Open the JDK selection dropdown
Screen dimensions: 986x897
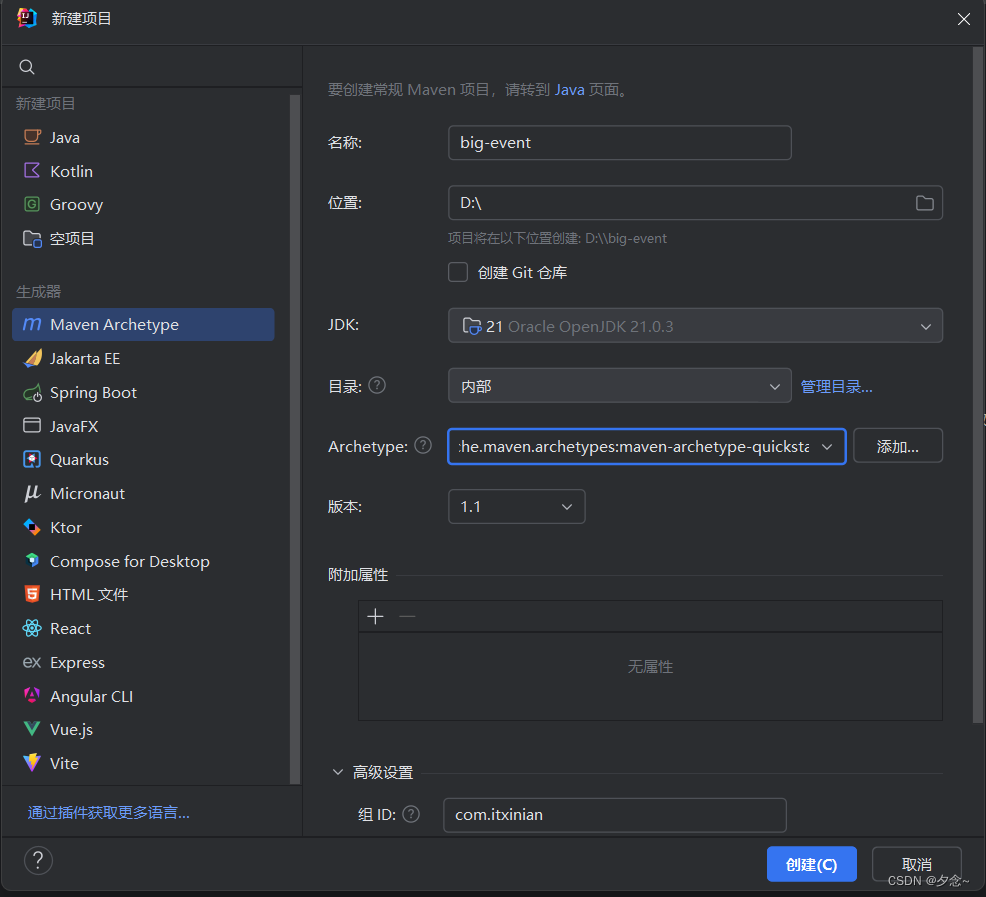[926, 325]
